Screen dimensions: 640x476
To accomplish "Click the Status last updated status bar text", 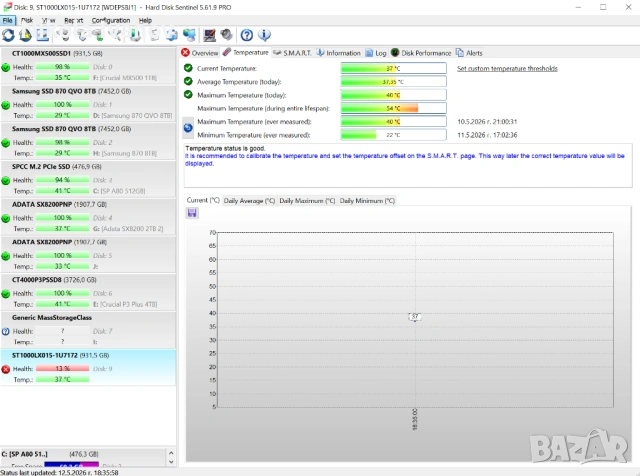I will point(60,472).
